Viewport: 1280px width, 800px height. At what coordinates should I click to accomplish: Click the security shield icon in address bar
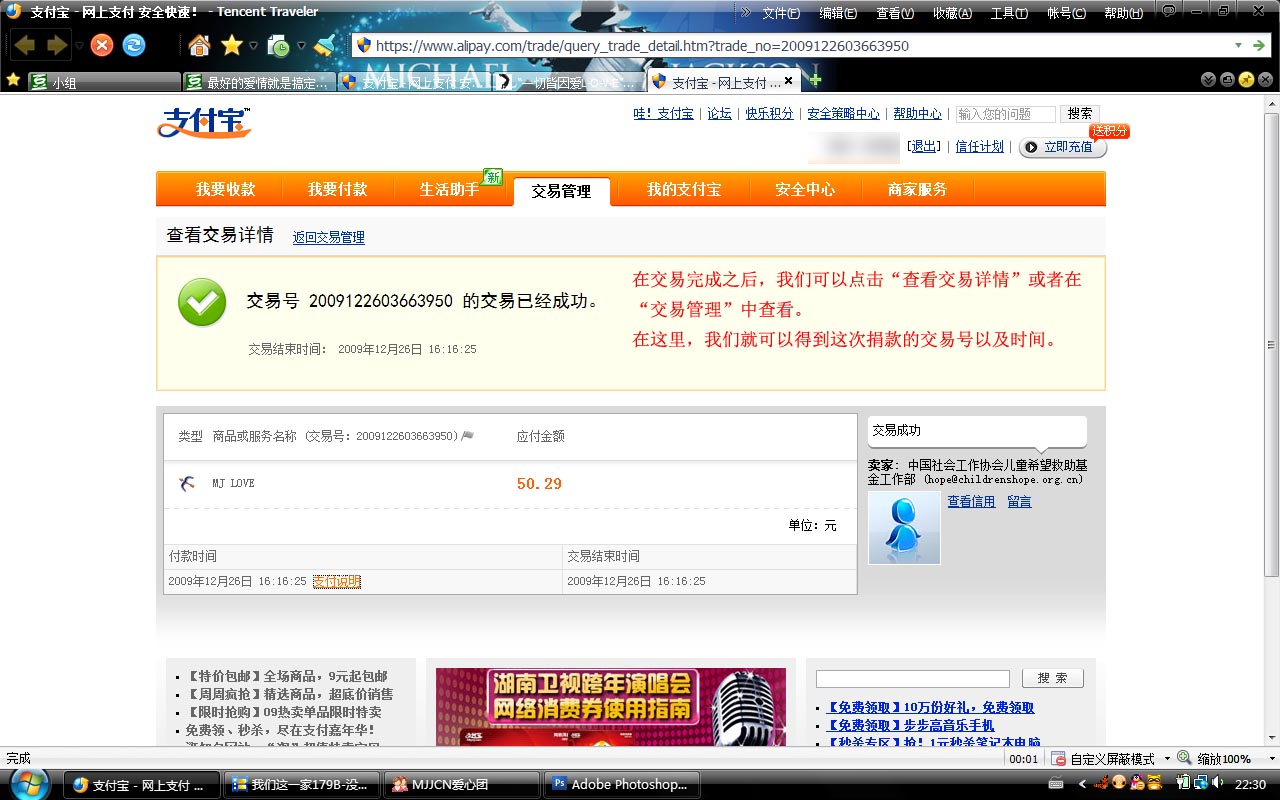click(366, 45)
